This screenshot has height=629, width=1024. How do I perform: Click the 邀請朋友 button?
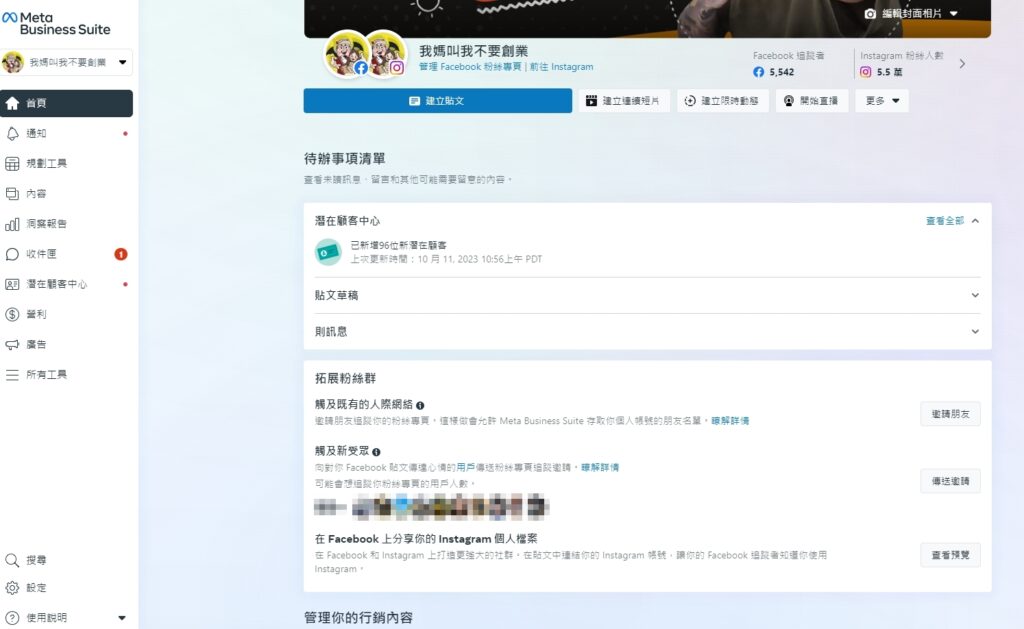click(x=950, y=414)
